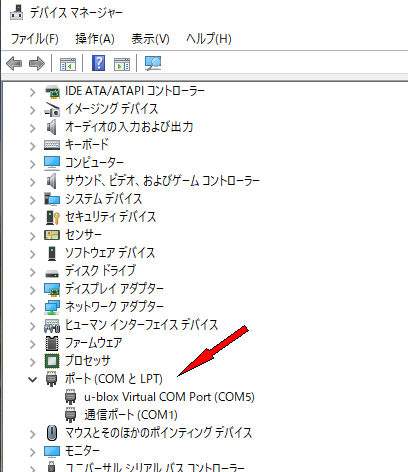Expand the ディスク ドライブ category
The width and height of the screenshot is (408, 472).
[x=32, y=271]
